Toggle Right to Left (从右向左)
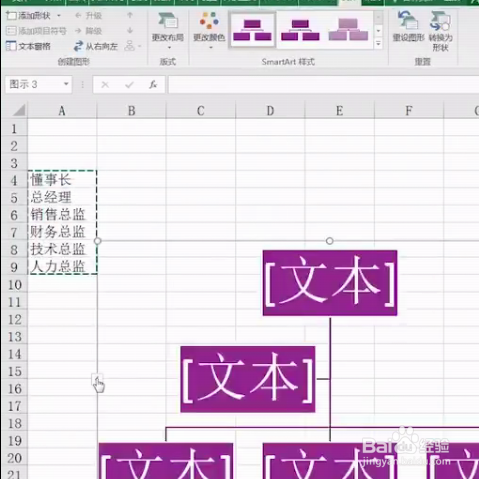The height and width of the screenshot is (479, 479). (x=96, y=46)
